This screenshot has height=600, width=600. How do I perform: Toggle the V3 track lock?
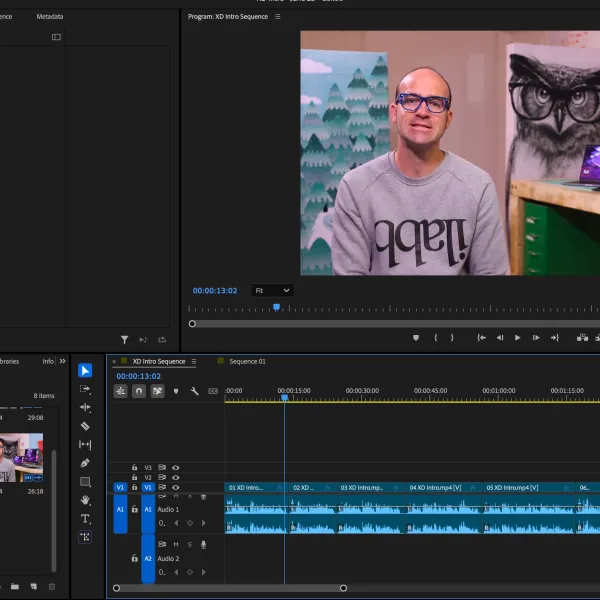pyautogui.click(x=134, y=467)
